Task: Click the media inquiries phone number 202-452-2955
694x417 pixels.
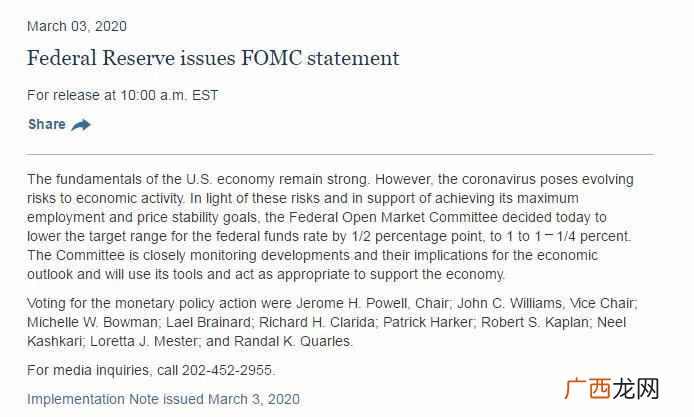Action: point(227,370)
